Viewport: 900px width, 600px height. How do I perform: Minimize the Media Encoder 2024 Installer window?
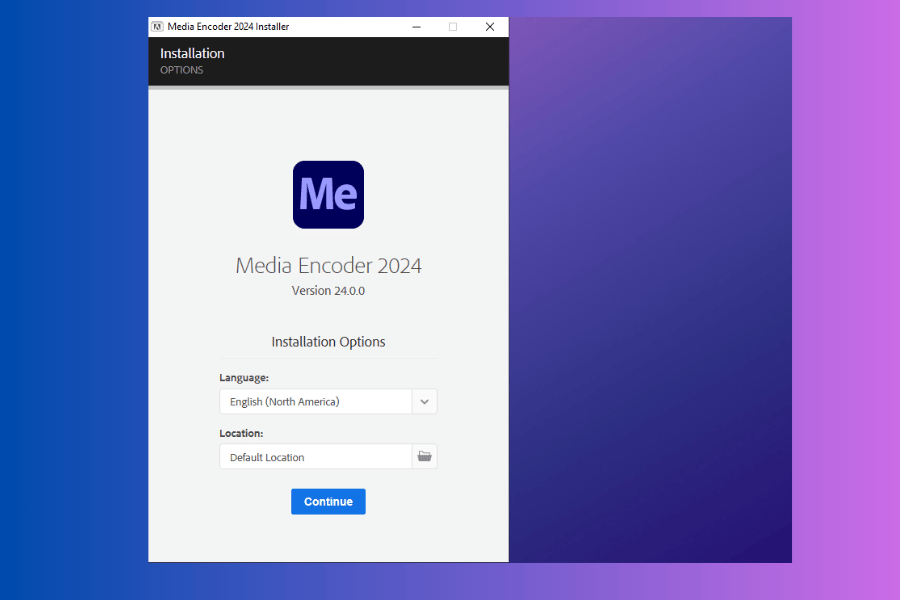point(415,27)
